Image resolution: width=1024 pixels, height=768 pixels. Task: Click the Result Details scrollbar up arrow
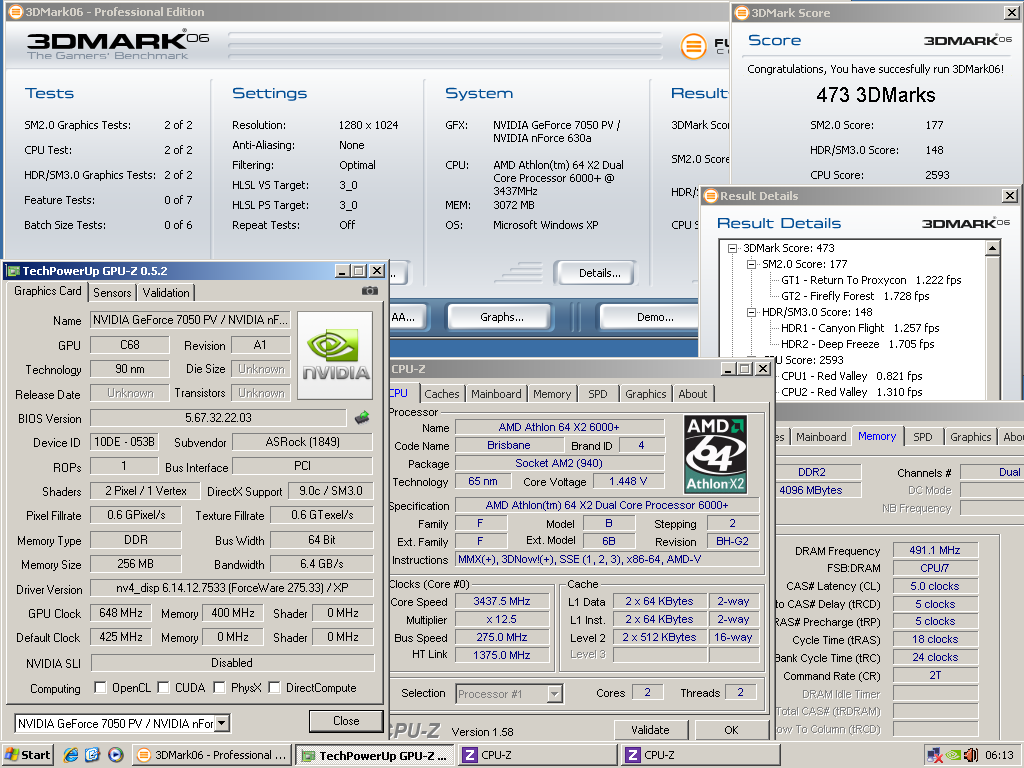pos(993,248)
